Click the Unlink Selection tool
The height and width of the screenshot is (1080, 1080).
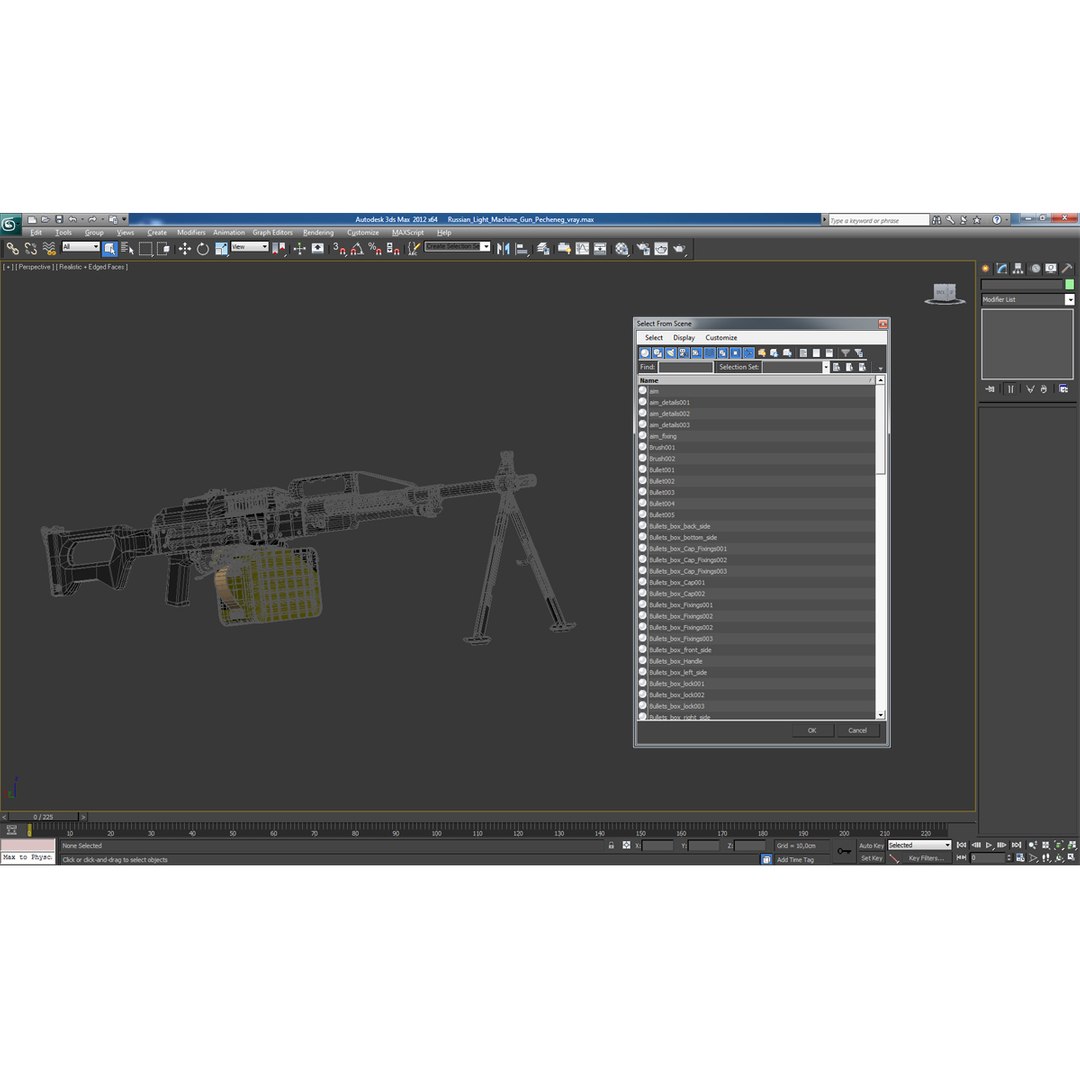[x=31, y=249]
